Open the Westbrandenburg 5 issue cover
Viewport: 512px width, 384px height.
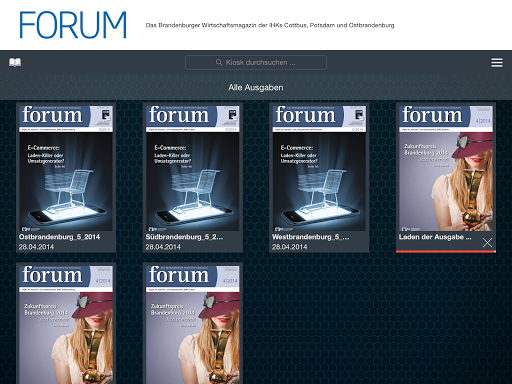pyautogui.click(x=319, y=168)
